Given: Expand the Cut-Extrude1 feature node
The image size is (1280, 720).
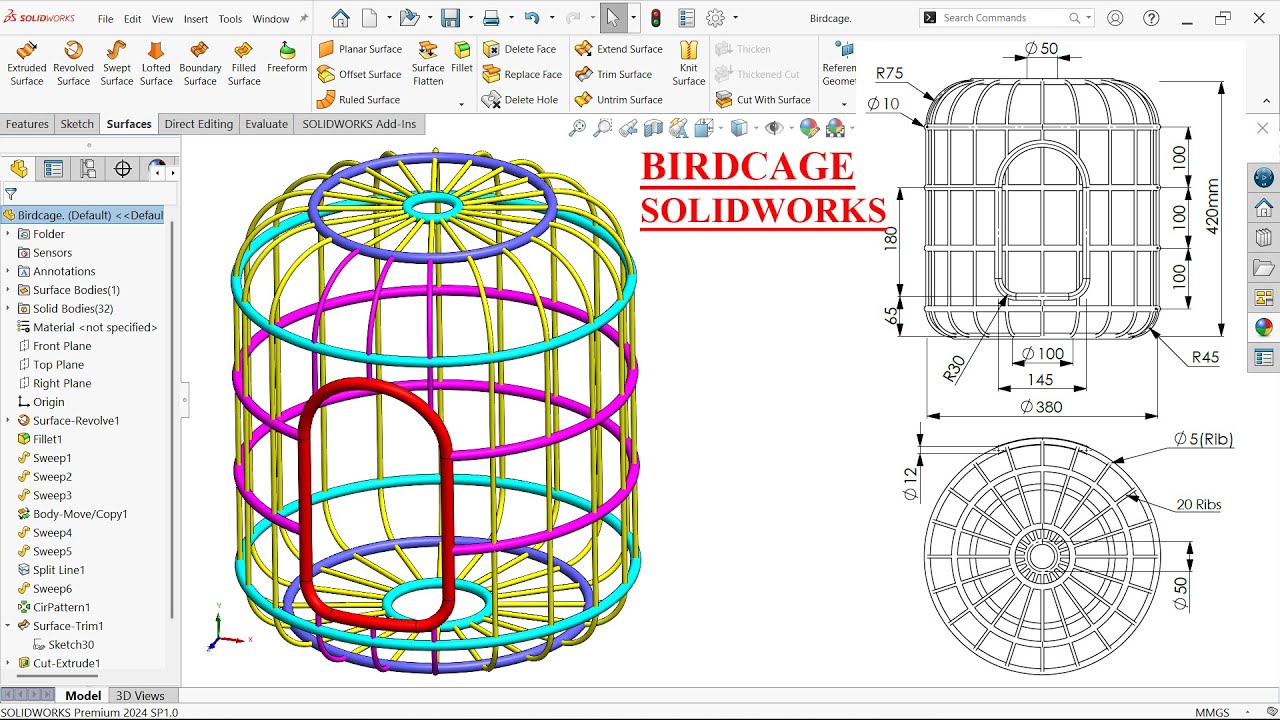Looking at the screenshot, I should tap(8, 663).
